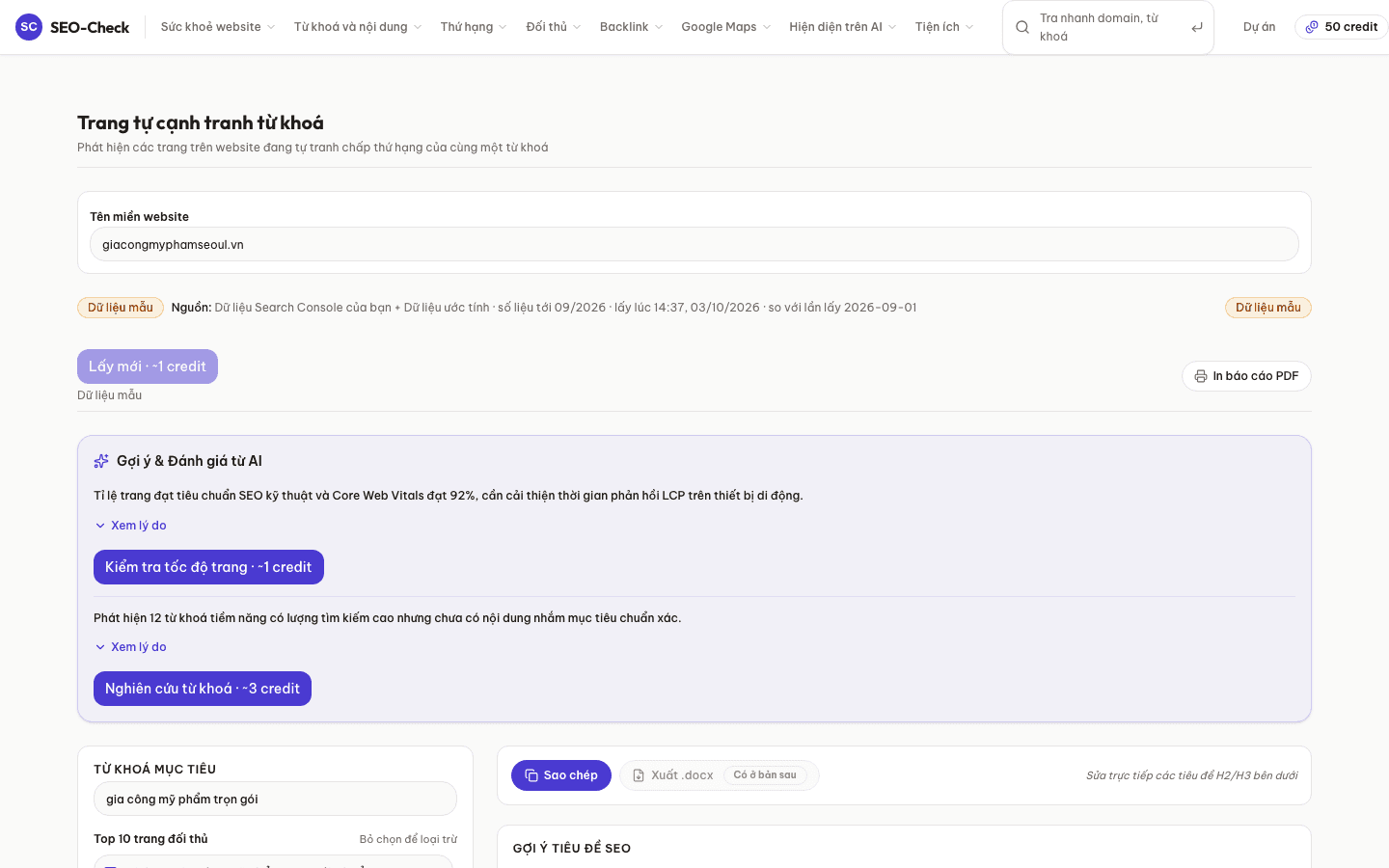Open the Đối thủ menu
This screenshot has height=868, width=1389.
click(554, 27)
